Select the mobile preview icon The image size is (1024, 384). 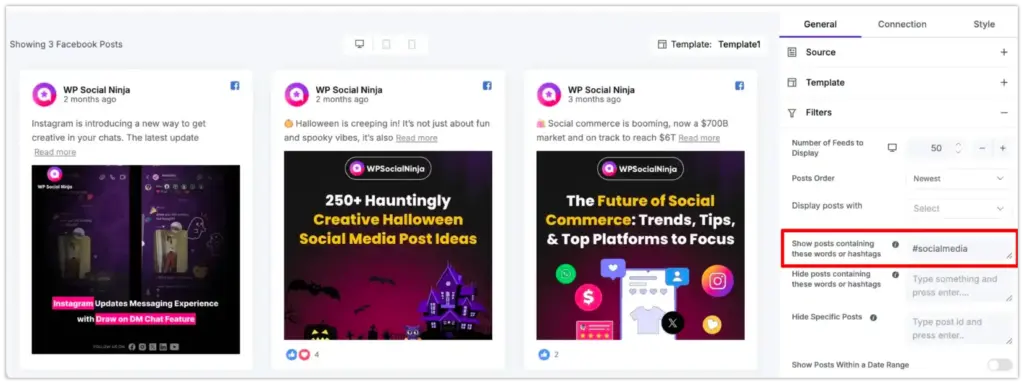(x=411, y=44)
